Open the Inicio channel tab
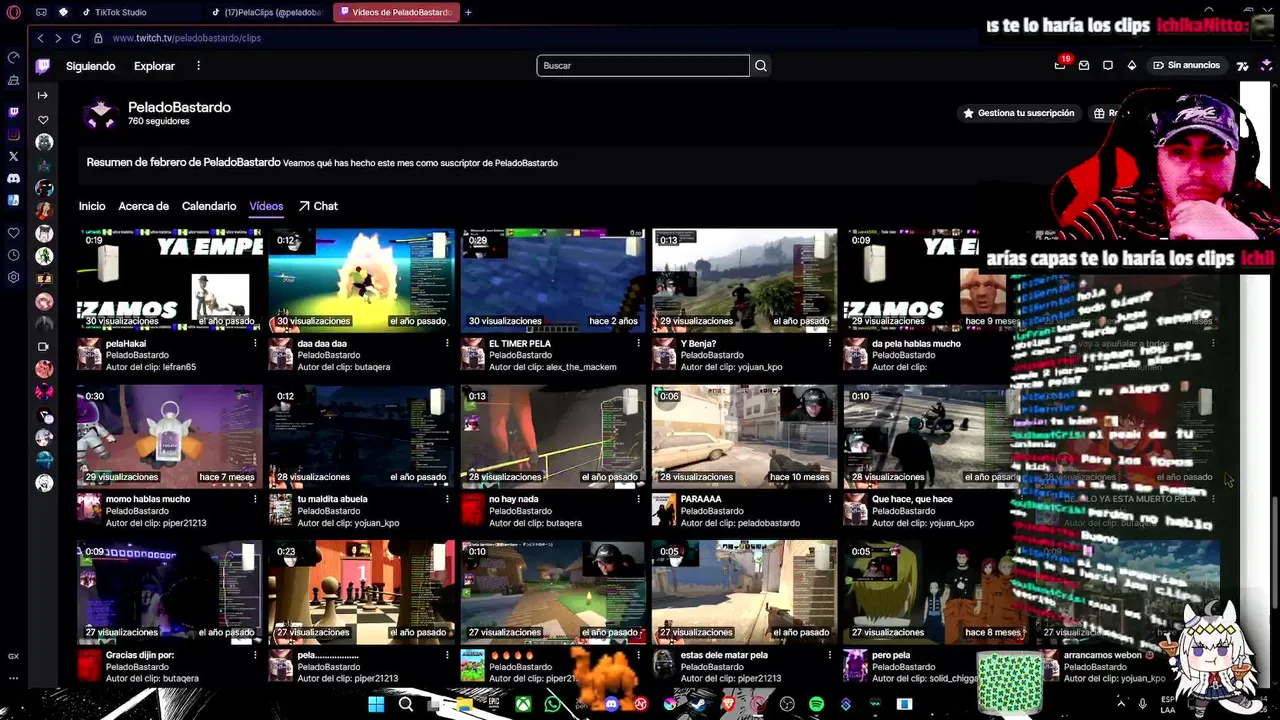This screenshot has width=1280, height=720. pos(92,206)
